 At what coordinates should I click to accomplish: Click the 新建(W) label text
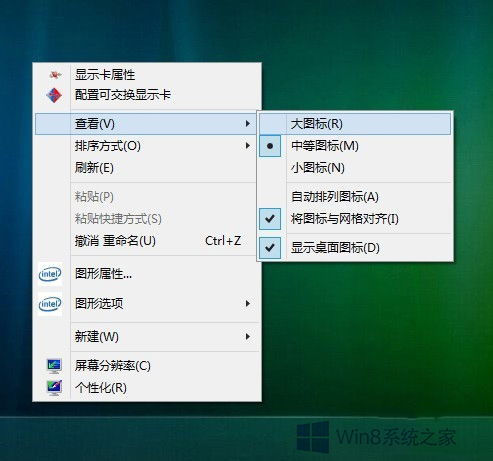(x=97, y=337)
